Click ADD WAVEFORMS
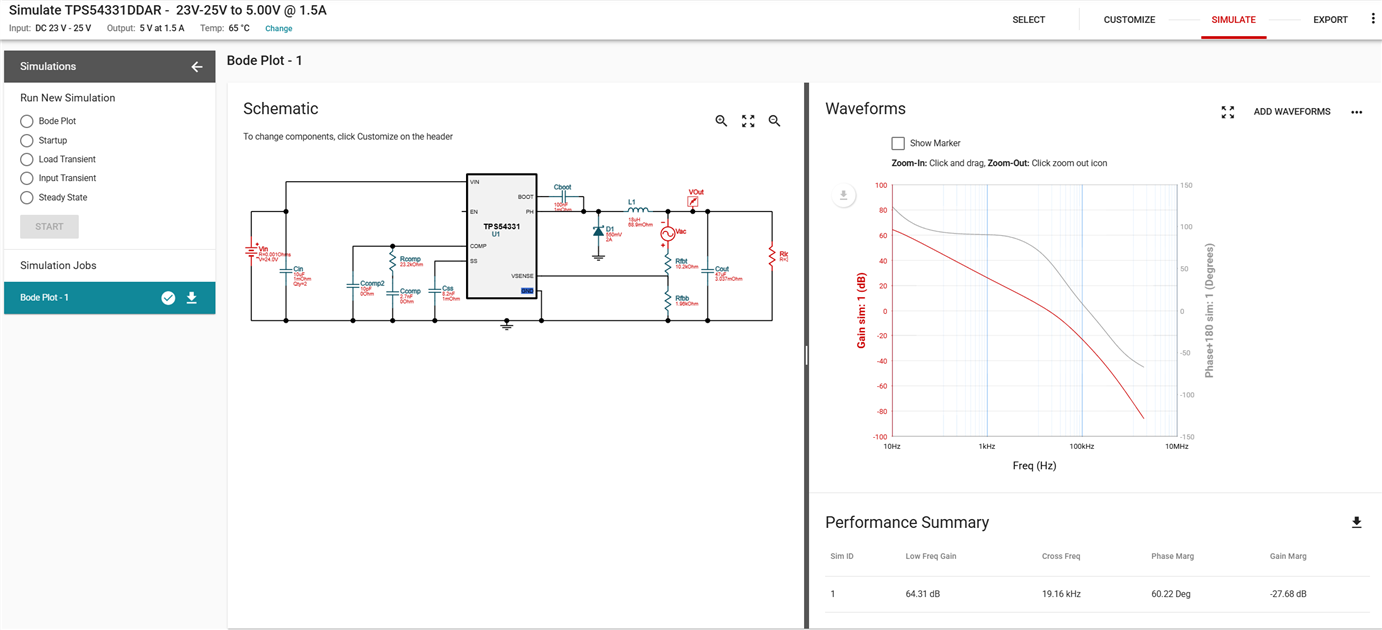1382x630 pixels. point(1292,112)
